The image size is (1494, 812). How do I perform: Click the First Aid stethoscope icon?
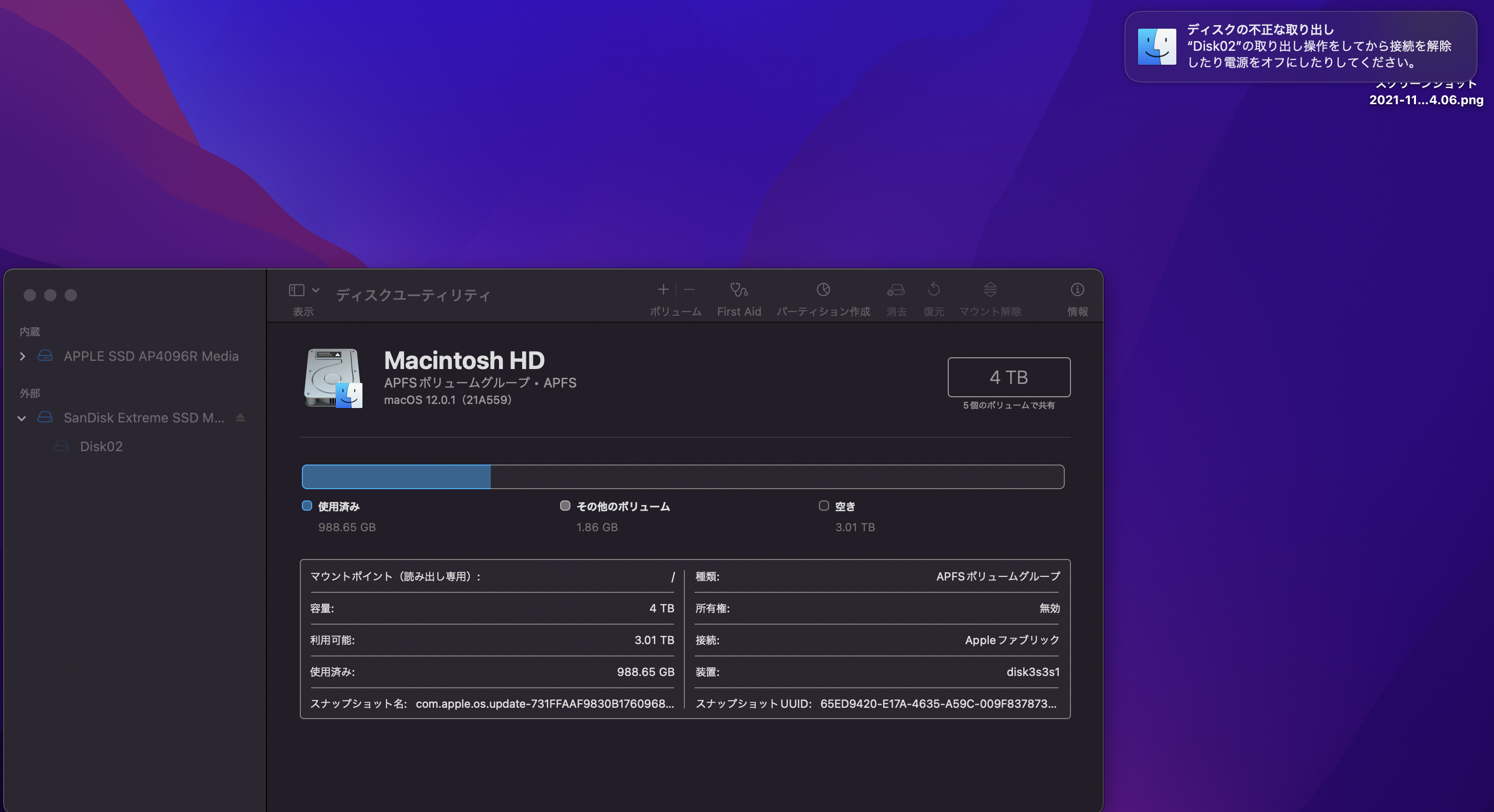click(738, 289)
